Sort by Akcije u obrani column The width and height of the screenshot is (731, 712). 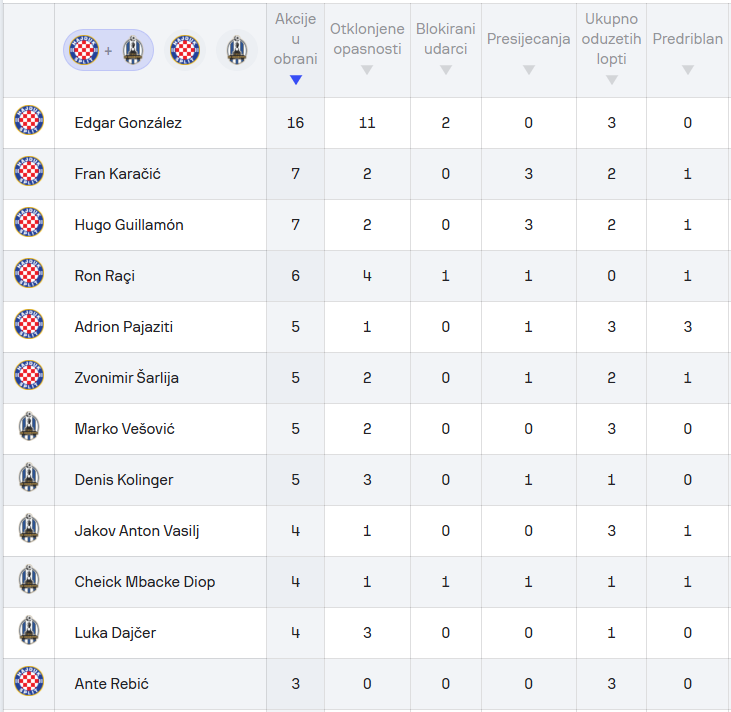click(295, 49)
